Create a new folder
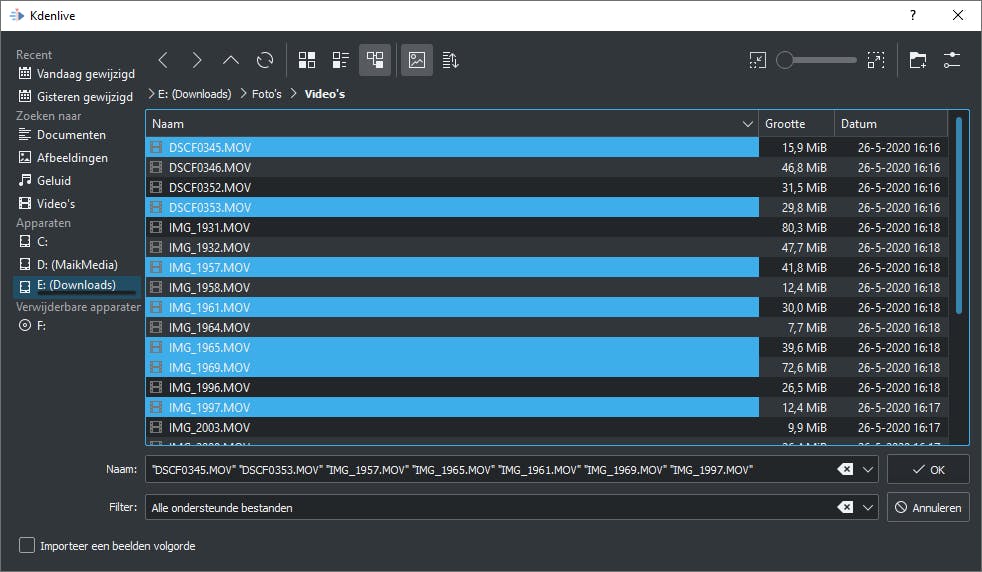Viewport: 982px width, 572px height. coord(917,60)
